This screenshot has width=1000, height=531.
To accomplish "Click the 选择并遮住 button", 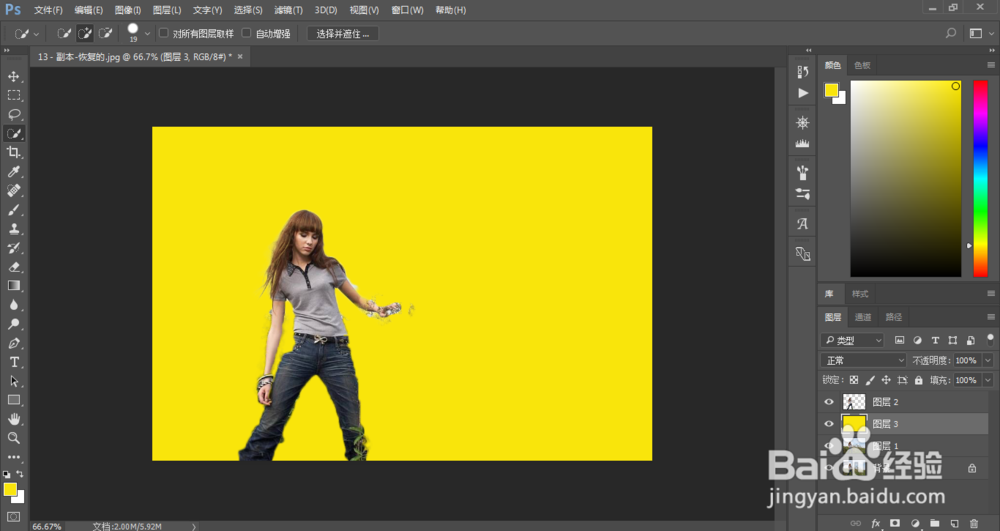I will pos(342,33).
